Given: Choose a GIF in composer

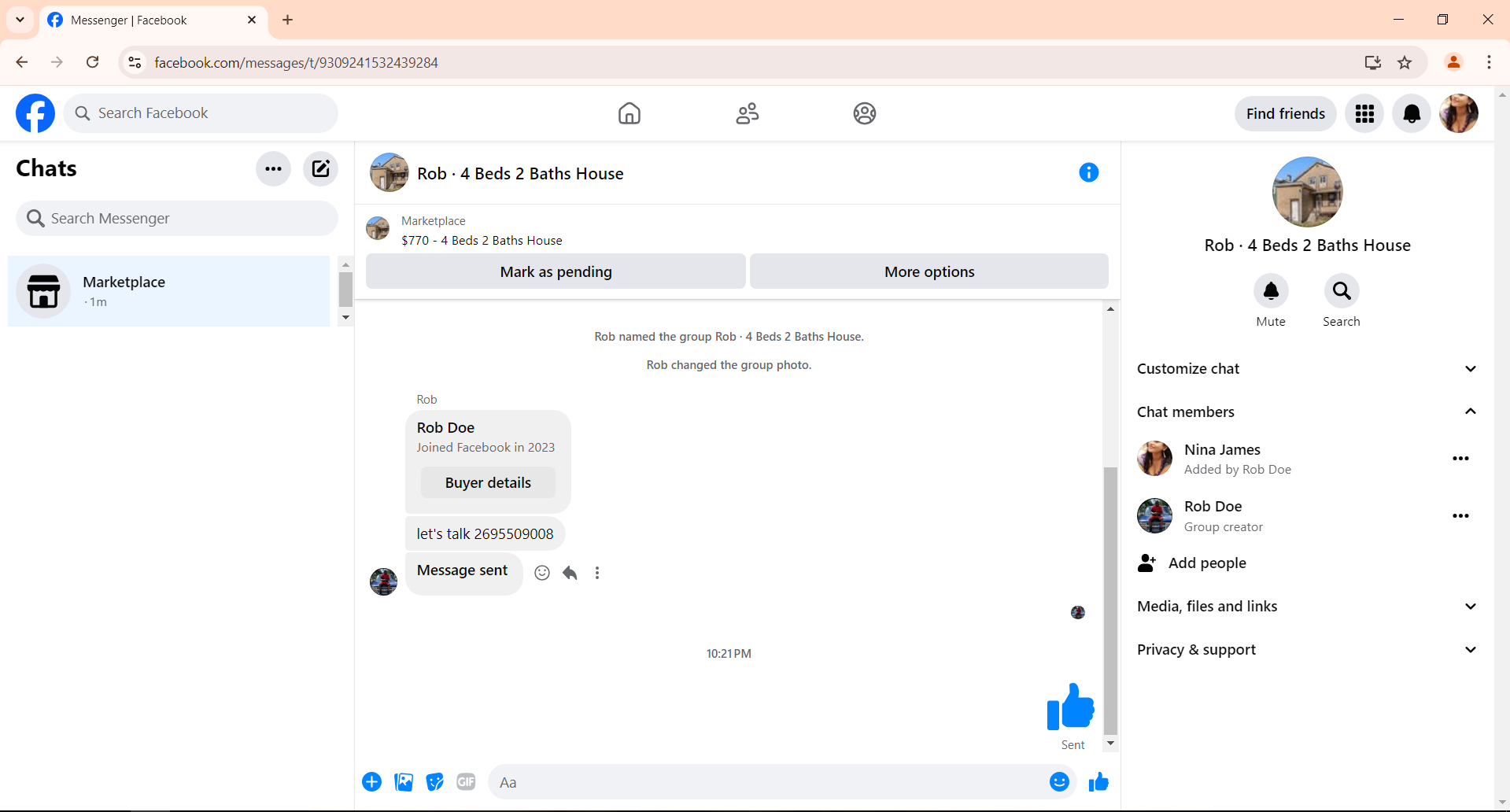Looking at the screenshot, I should [x=467, y=782].
